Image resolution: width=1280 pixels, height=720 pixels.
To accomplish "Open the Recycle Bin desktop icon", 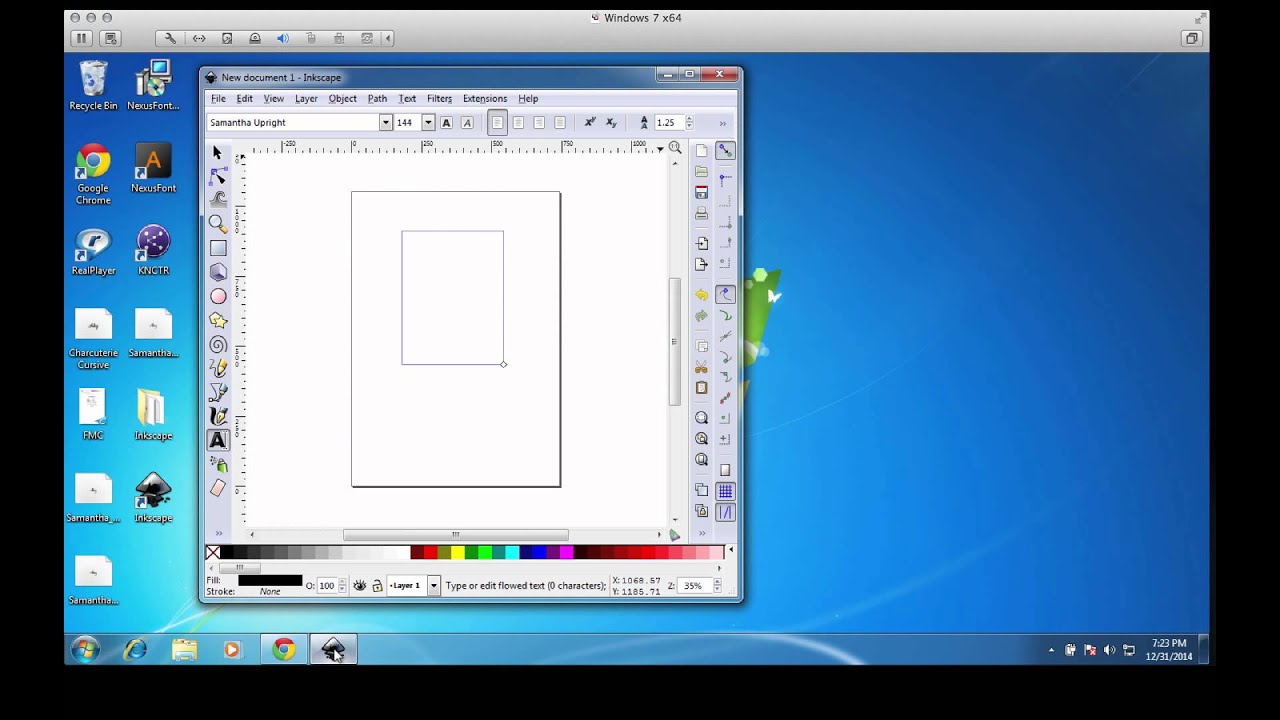I will tap(93, 85).
